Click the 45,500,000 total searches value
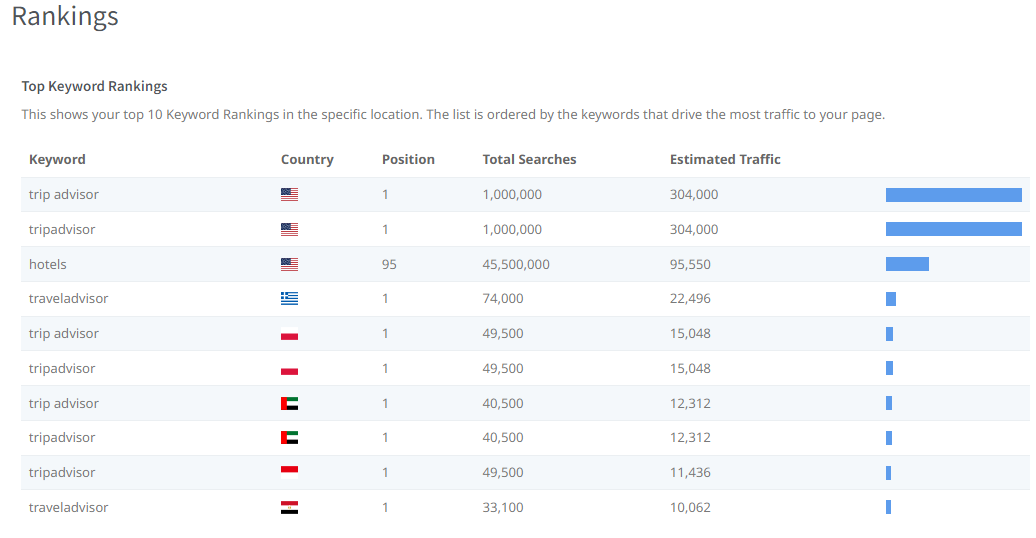 [516, 265]
